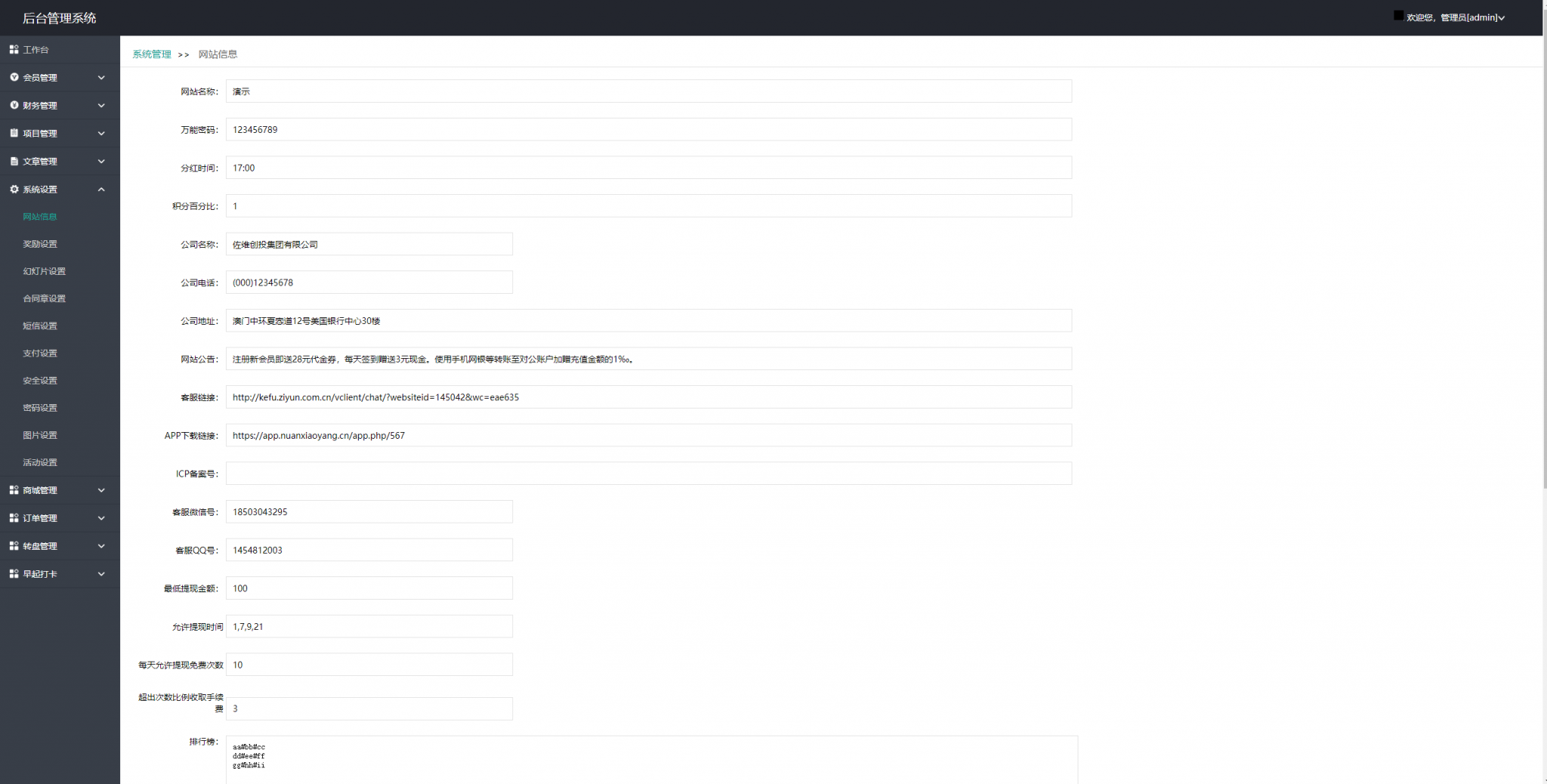Click the 网站名称 input field
Image resolution: width=1547 pixels, height=784 pixels.
pyautogui.click(x=648, y=91)
